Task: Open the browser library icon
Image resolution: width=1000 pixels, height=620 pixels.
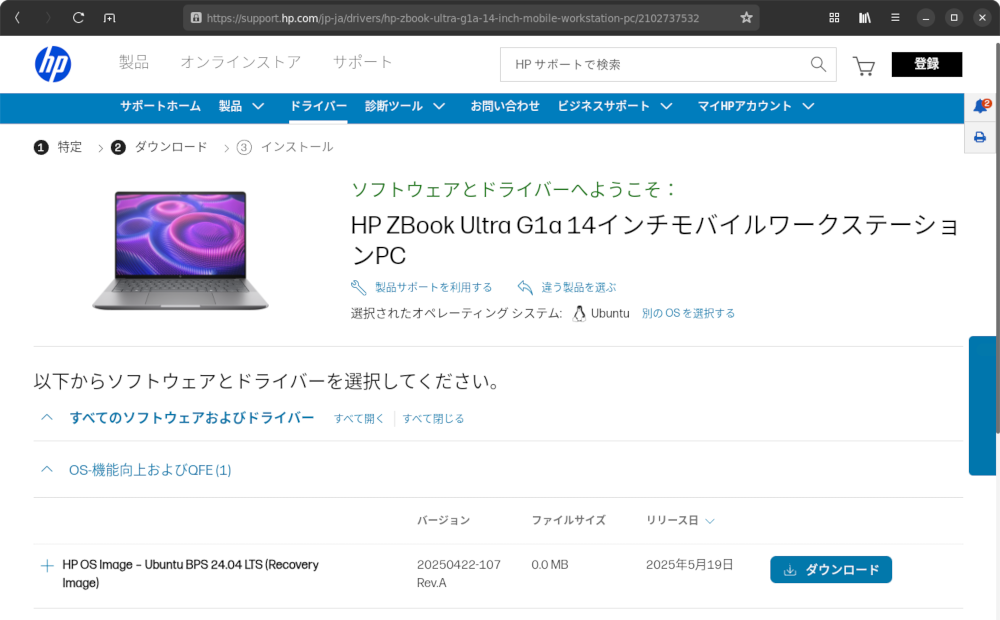Action: 866,17
